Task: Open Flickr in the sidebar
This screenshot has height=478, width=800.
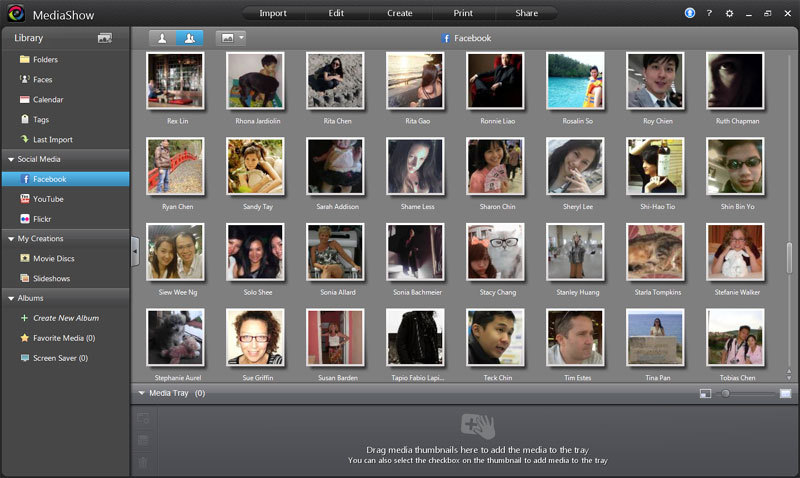Action: click(44, 219)
